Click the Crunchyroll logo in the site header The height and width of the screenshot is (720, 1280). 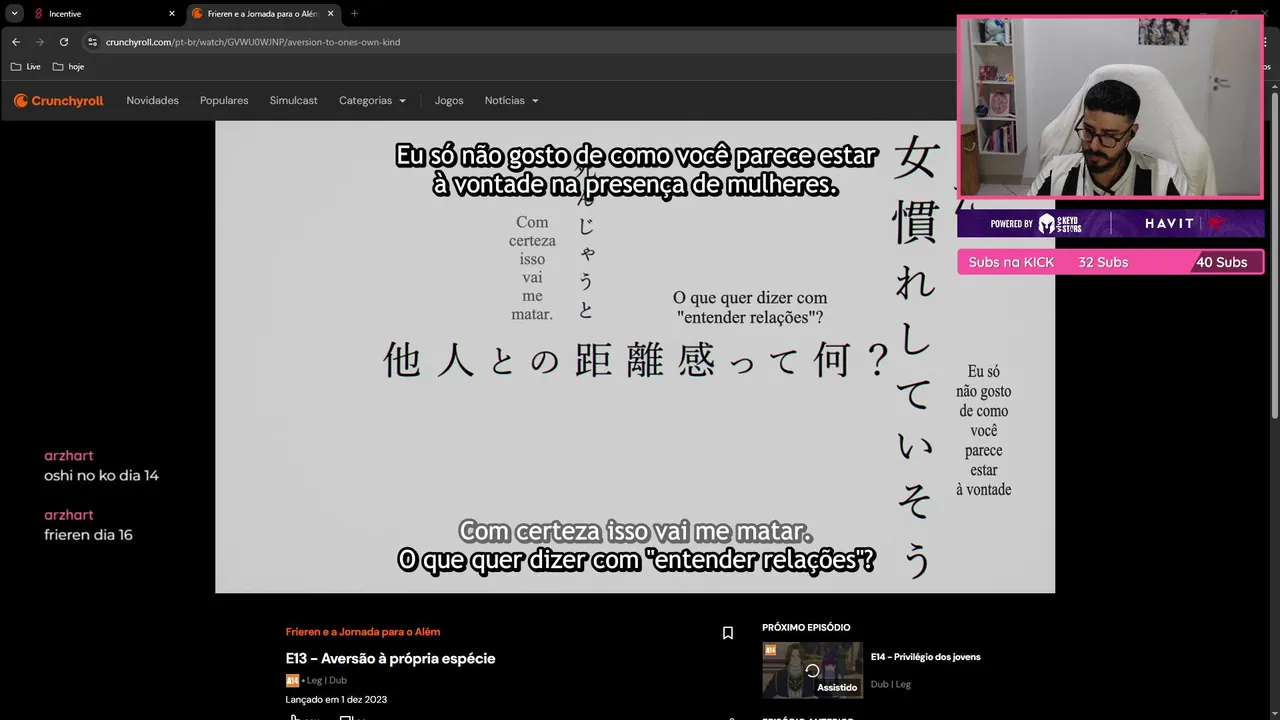(58, 101)
